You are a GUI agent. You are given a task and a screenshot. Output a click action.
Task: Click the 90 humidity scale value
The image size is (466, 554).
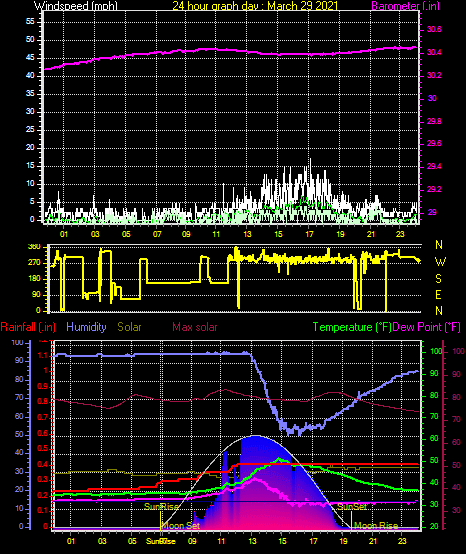pos(19,361)
